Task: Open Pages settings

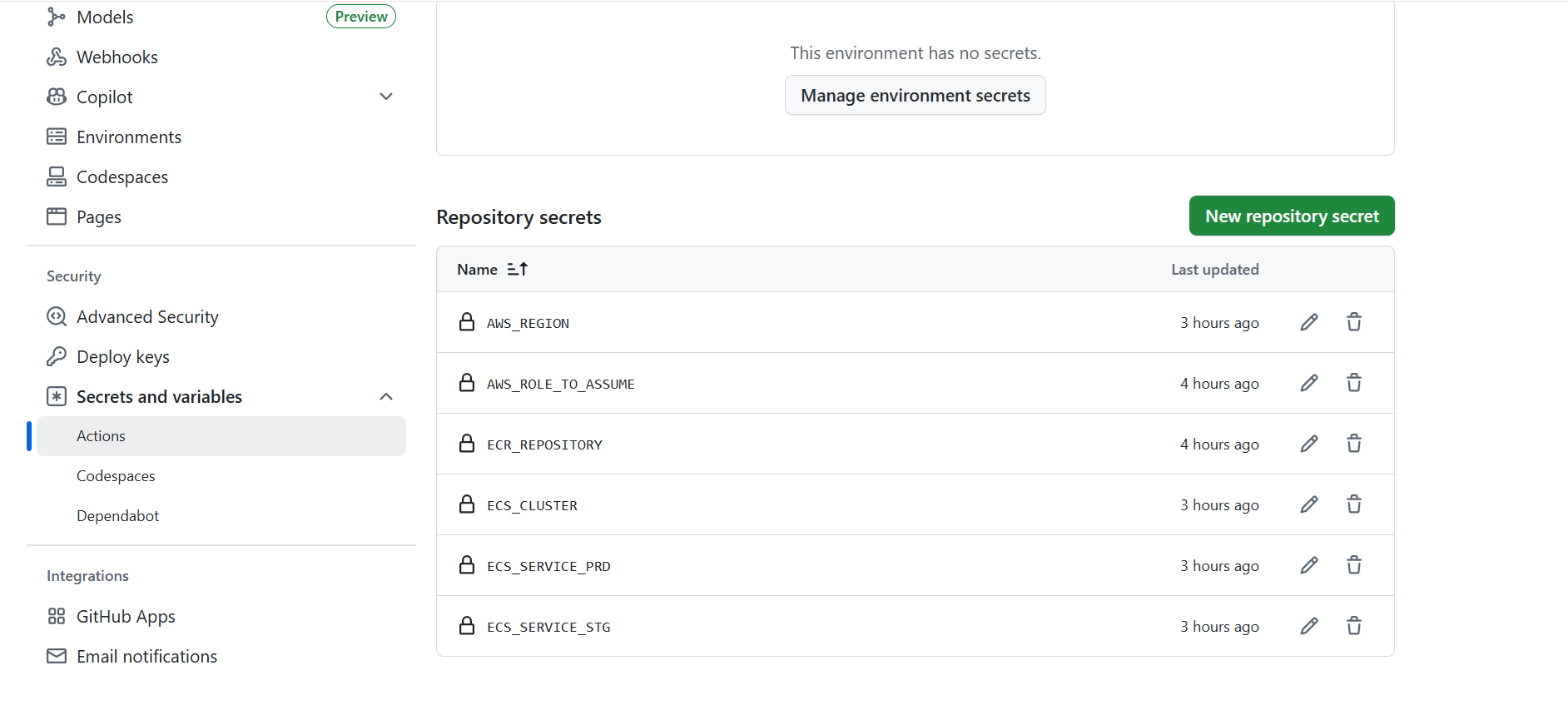Action: (x=99, y=216)
